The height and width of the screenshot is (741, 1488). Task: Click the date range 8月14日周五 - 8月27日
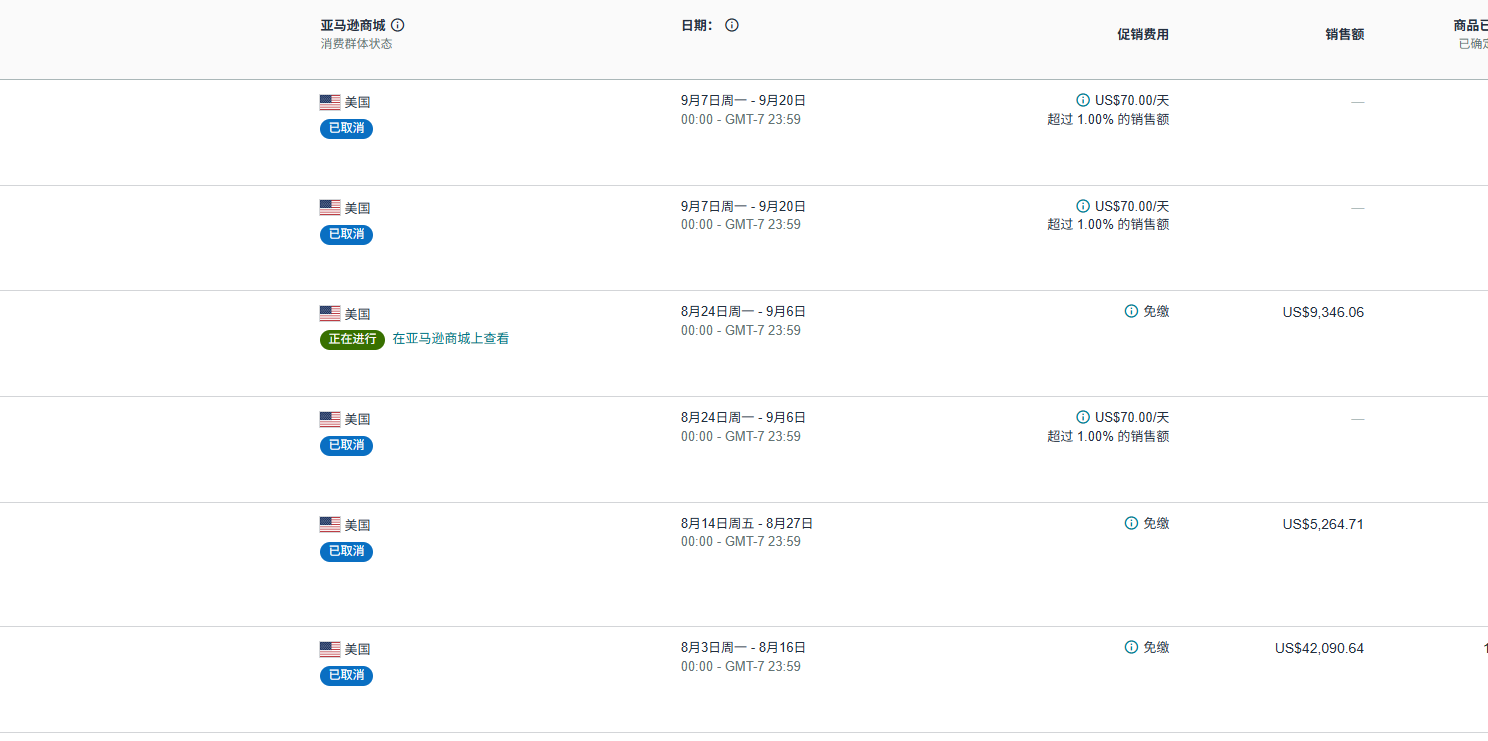pos(747,523)
